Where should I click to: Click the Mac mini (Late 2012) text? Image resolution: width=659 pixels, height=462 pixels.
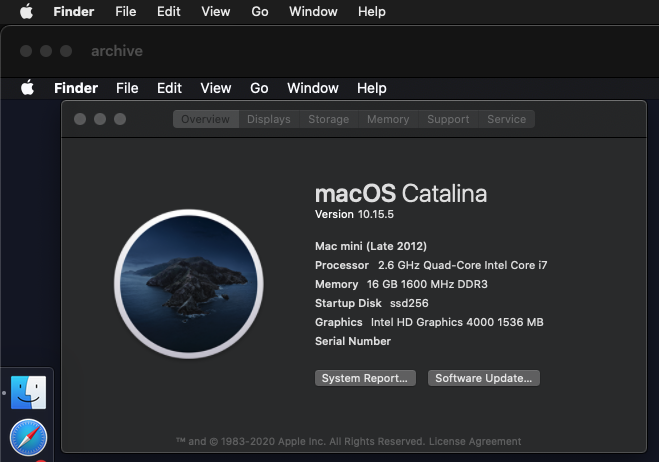point(371,246)
